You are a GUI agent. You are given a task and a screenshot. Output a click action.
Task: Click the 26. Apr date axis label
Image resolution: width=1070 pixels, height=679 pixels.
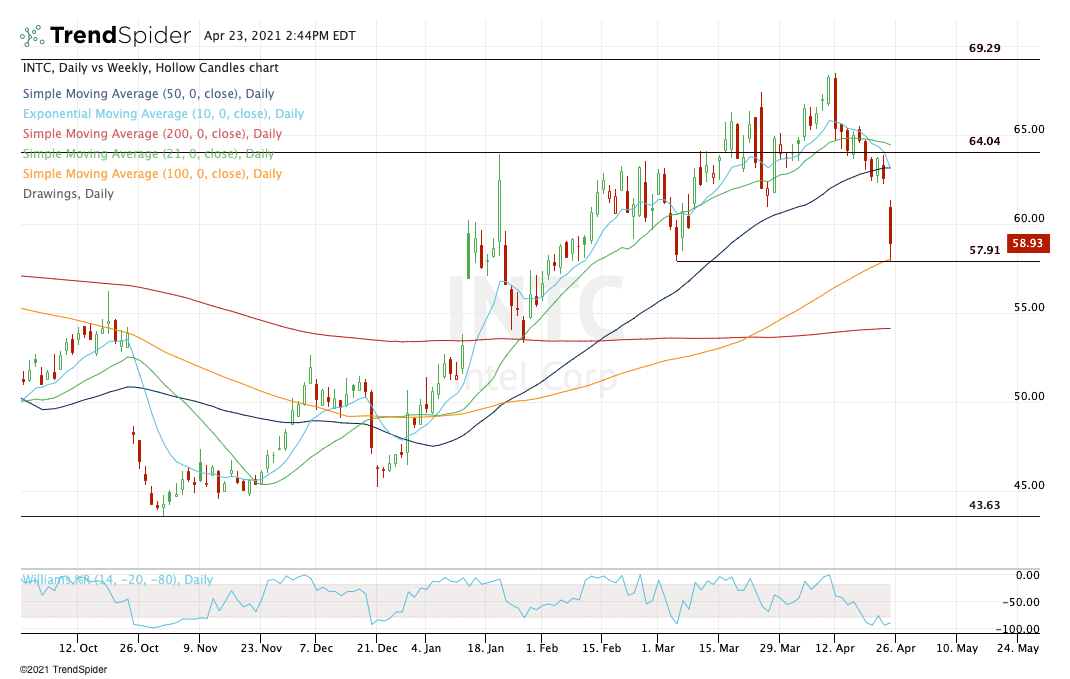pos(895,648)
